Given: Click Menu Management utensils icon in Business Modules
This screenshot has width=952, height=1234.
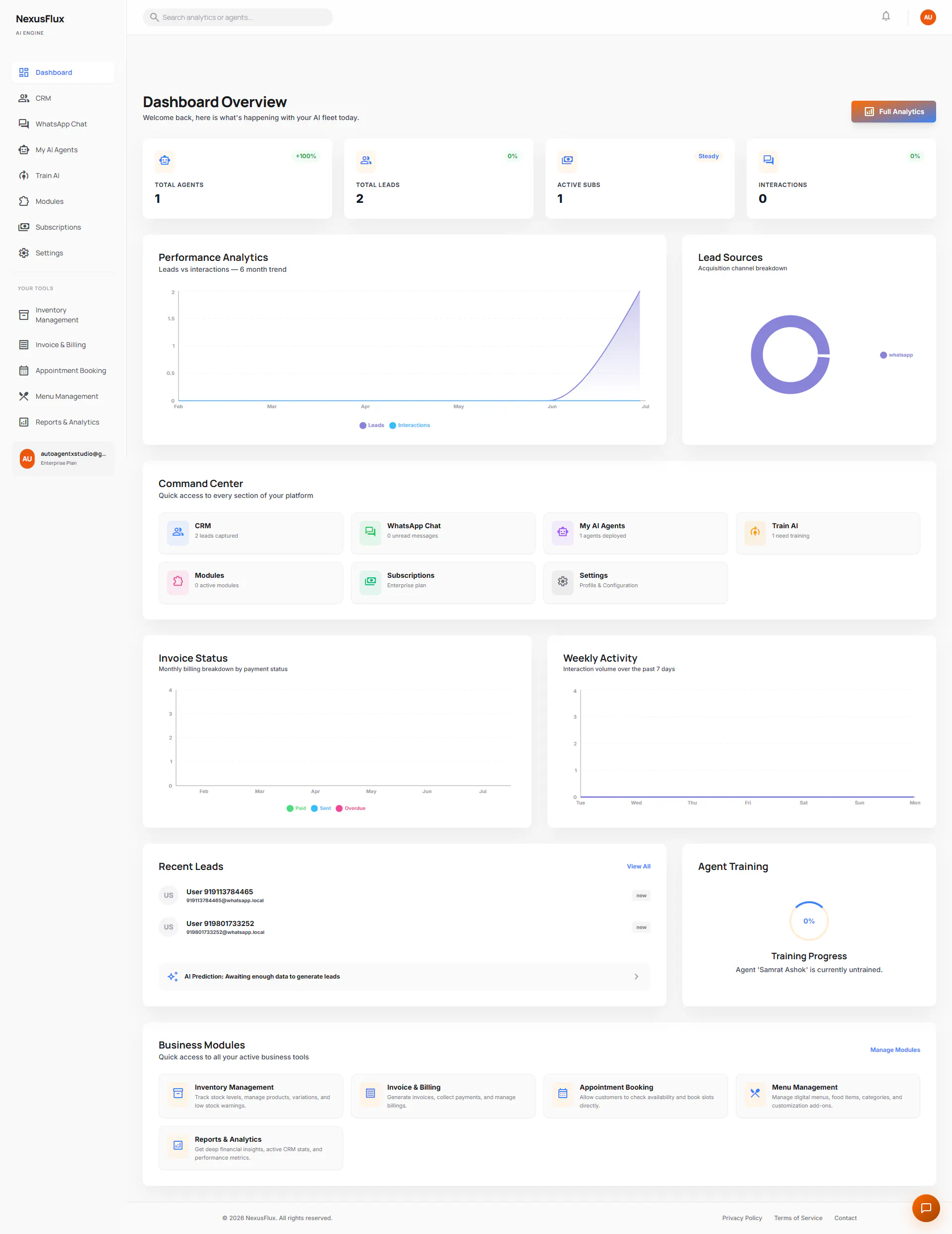Looking at the screenshot, I should (755, 1093).
